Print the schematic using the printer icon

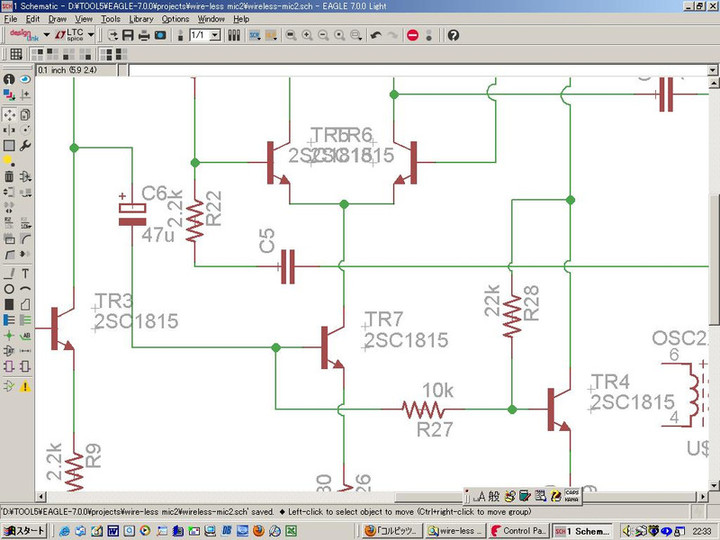pyautogui.click(x=145, y=35)
